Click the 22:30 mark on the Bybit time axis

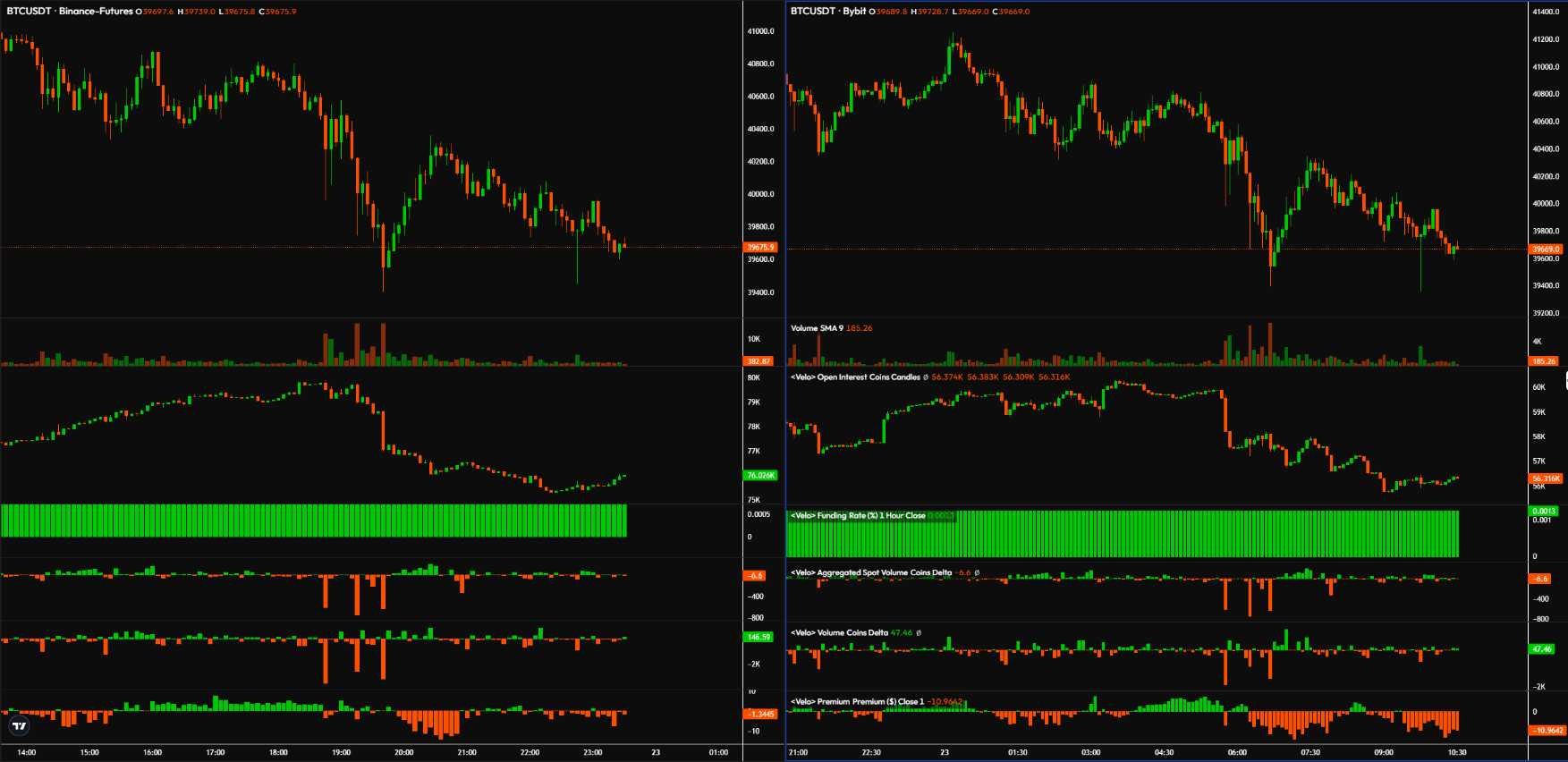pos(871,753)
